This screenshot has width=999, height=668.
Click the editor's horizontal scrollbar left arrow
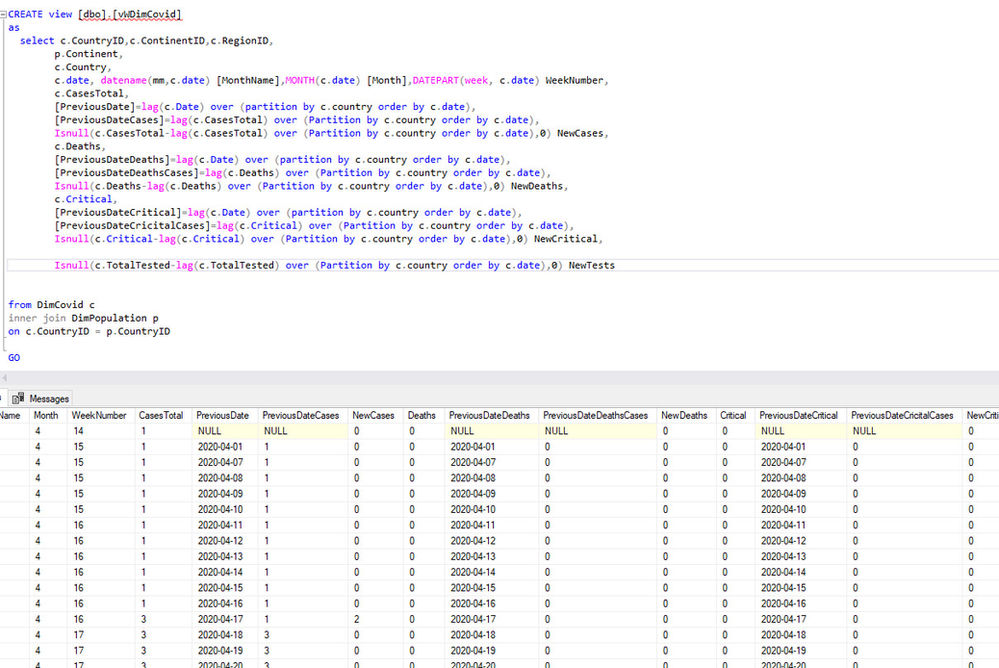click(x=5, y=377)
